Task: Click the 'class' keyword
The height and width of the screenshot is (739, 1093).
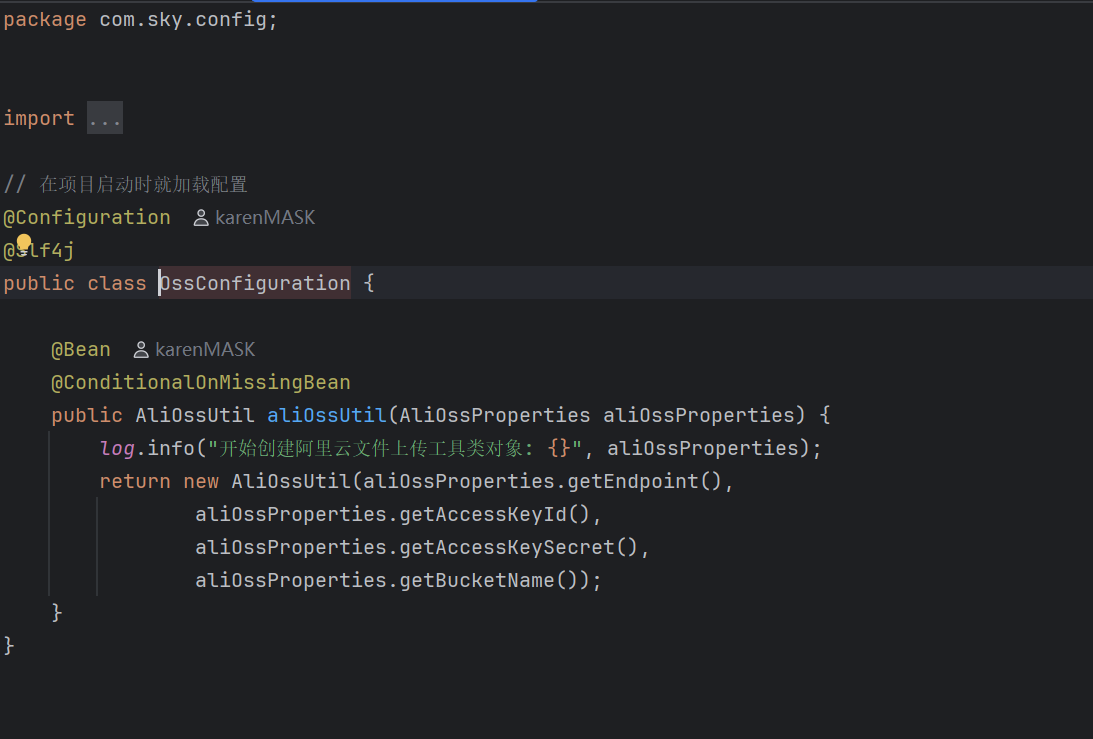Action: tap(117, 283)
